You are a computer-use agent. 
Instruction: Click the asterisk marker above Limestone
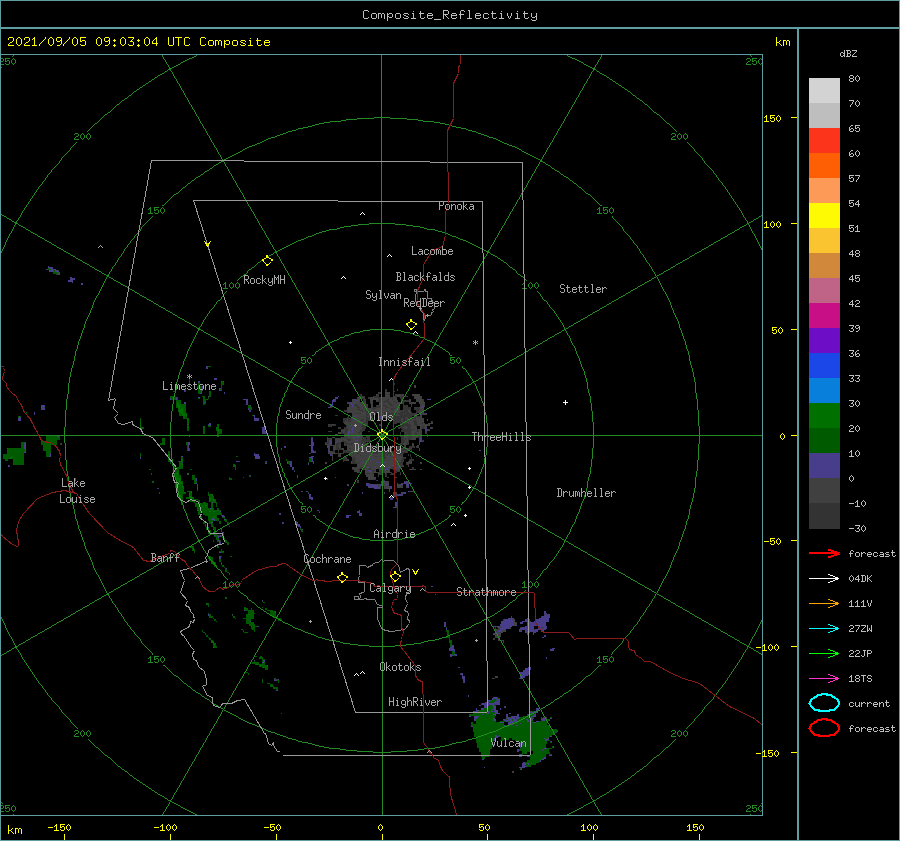click(x=189, y=377)
